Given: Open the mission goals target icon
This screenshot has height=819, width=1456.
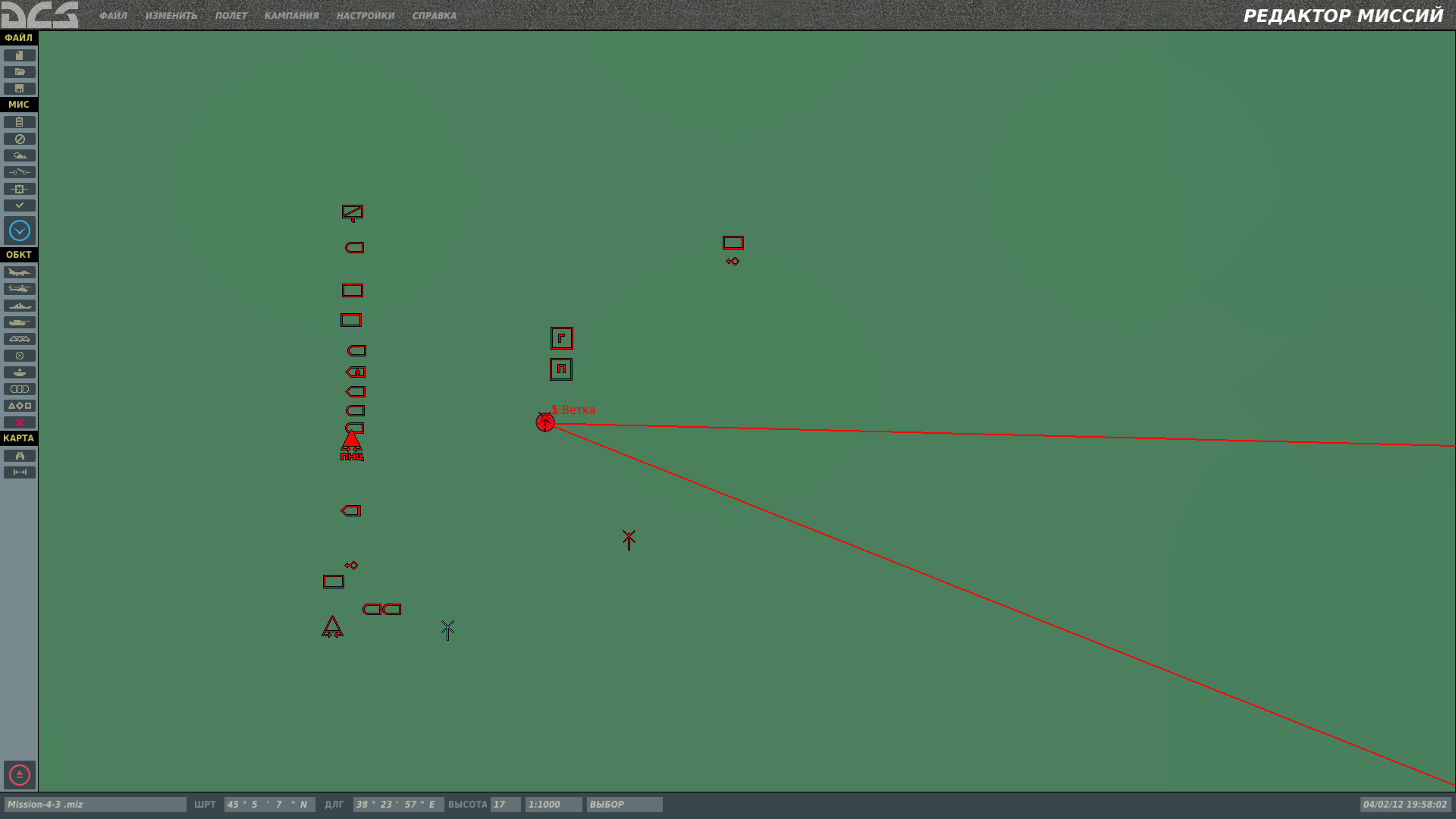Looking at the screenshot, I should tap(20, 189).
